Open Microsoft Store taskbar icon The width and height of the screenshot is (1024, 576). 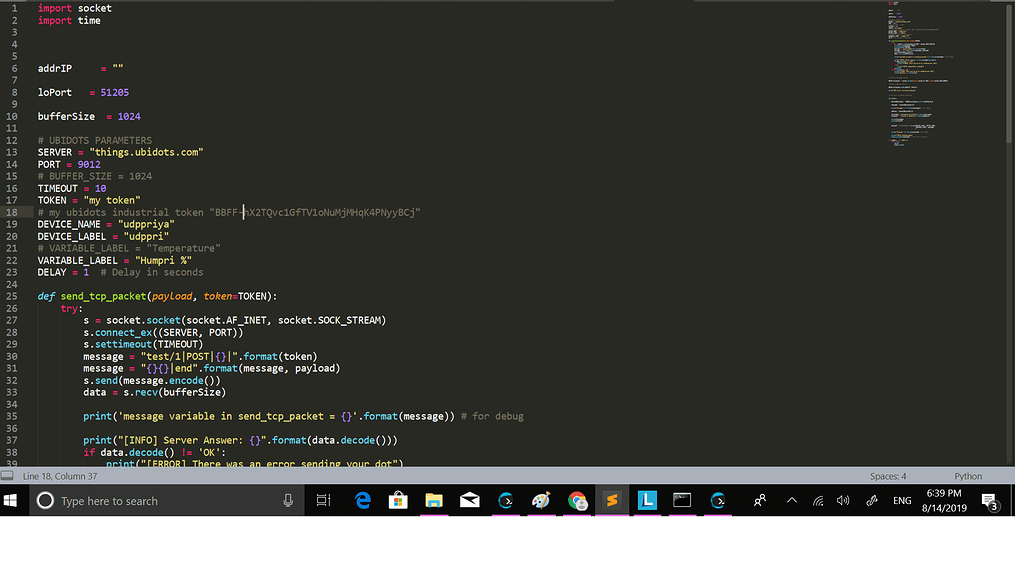[x=398, y=500]
